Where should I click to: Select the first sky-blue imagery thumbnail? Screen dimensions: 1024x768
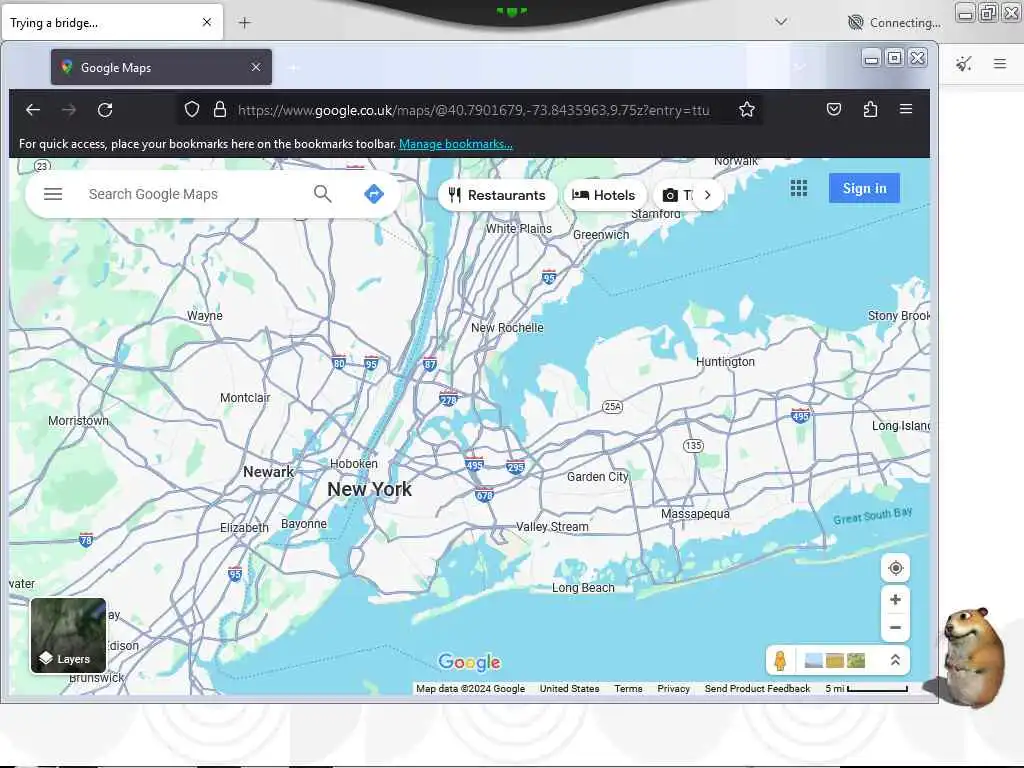click(814, 660)
